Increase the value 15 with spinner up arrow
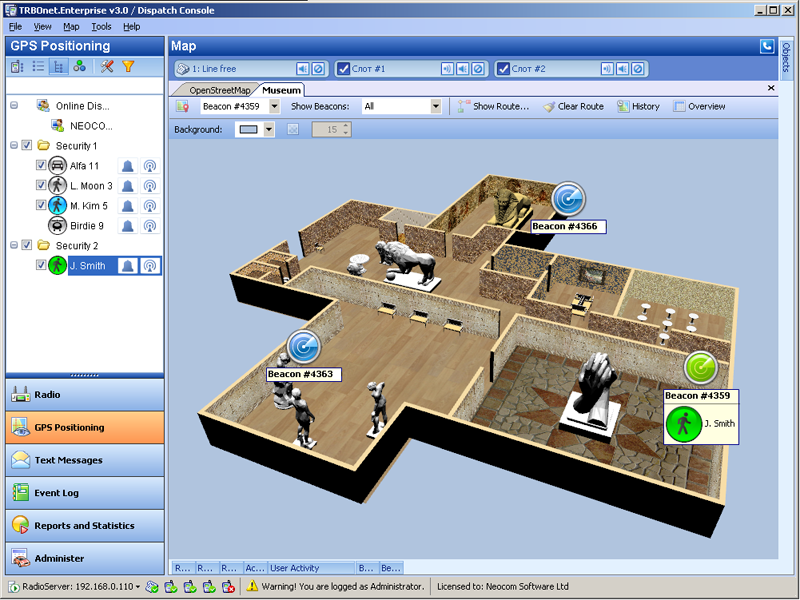This screenshot has width=800, height=600. pos(345,126)
